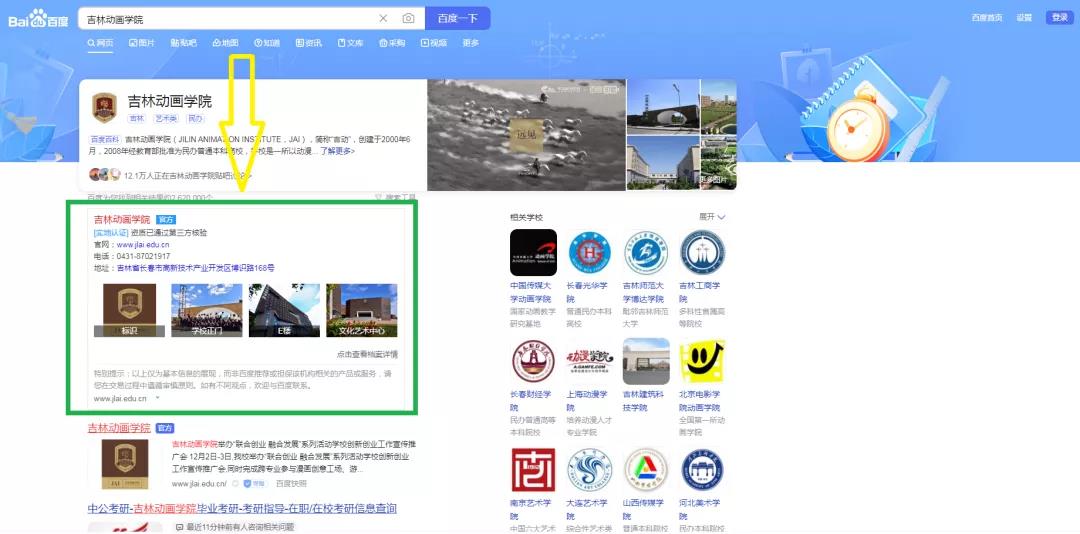Viewport: 1080px width, 534px height.
Task: Open 百度快照 for second result
Action: (291, 484)
